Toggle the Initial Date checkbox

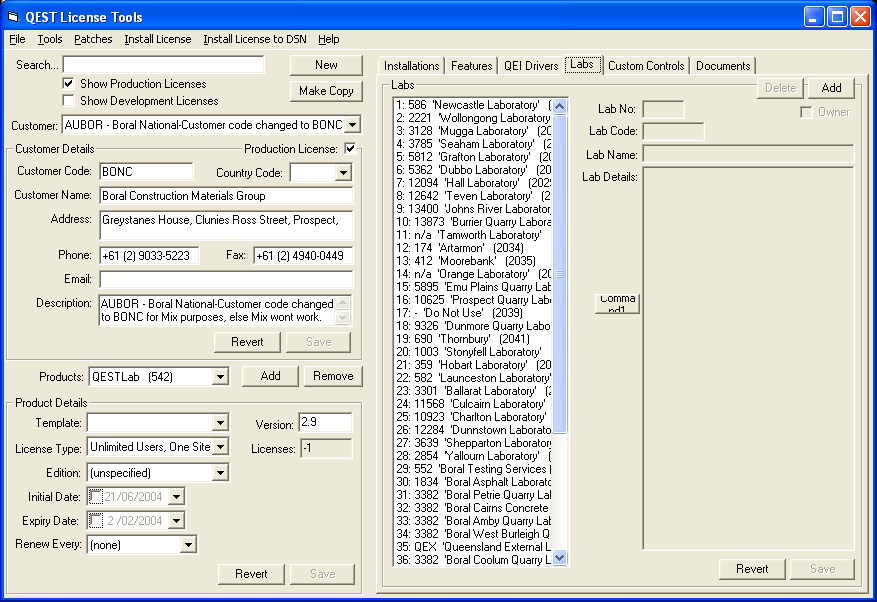(96, 496)
